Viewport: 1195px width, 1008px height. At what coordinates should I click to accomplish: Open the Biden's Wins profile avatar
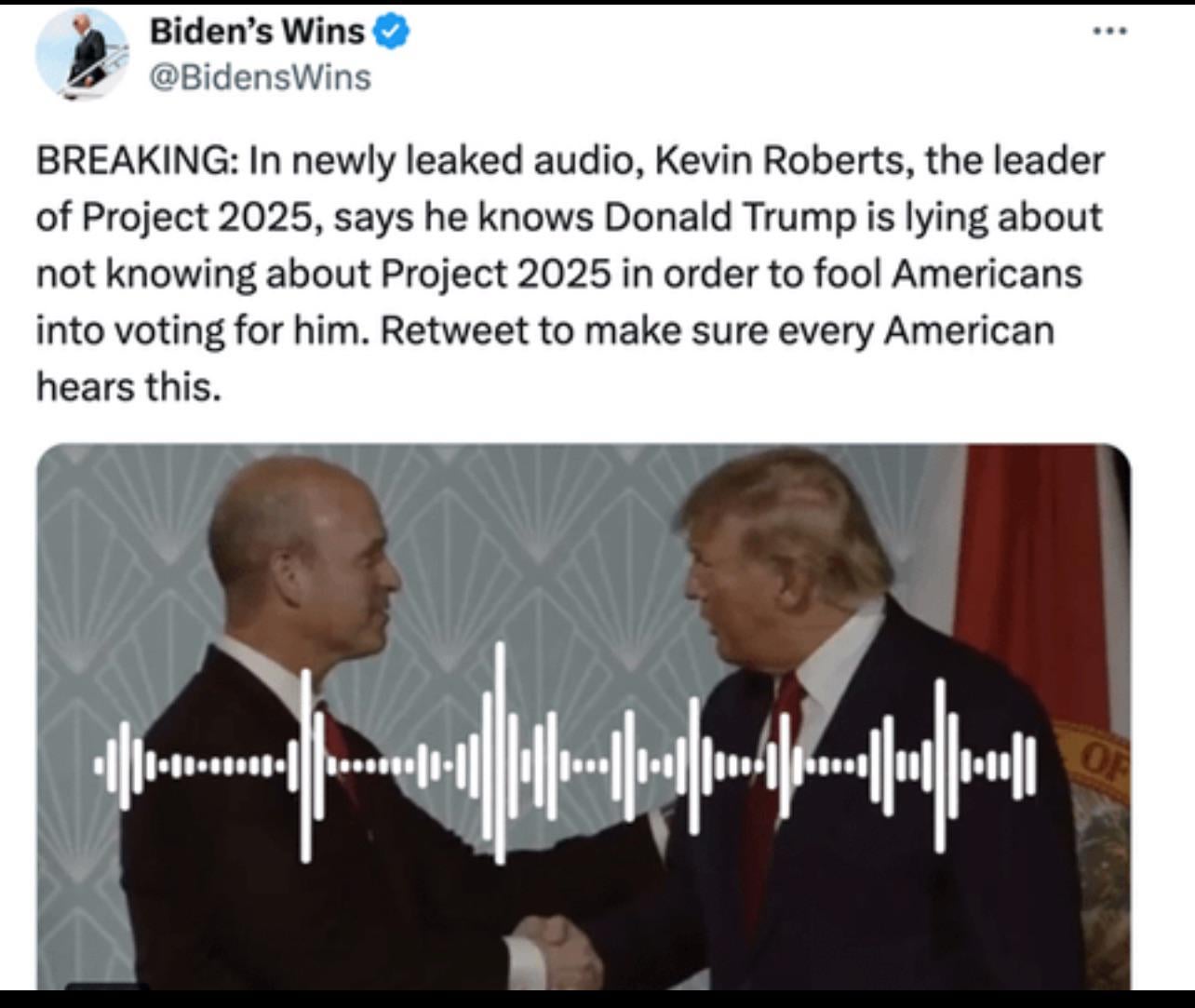(x=82, y=54)
